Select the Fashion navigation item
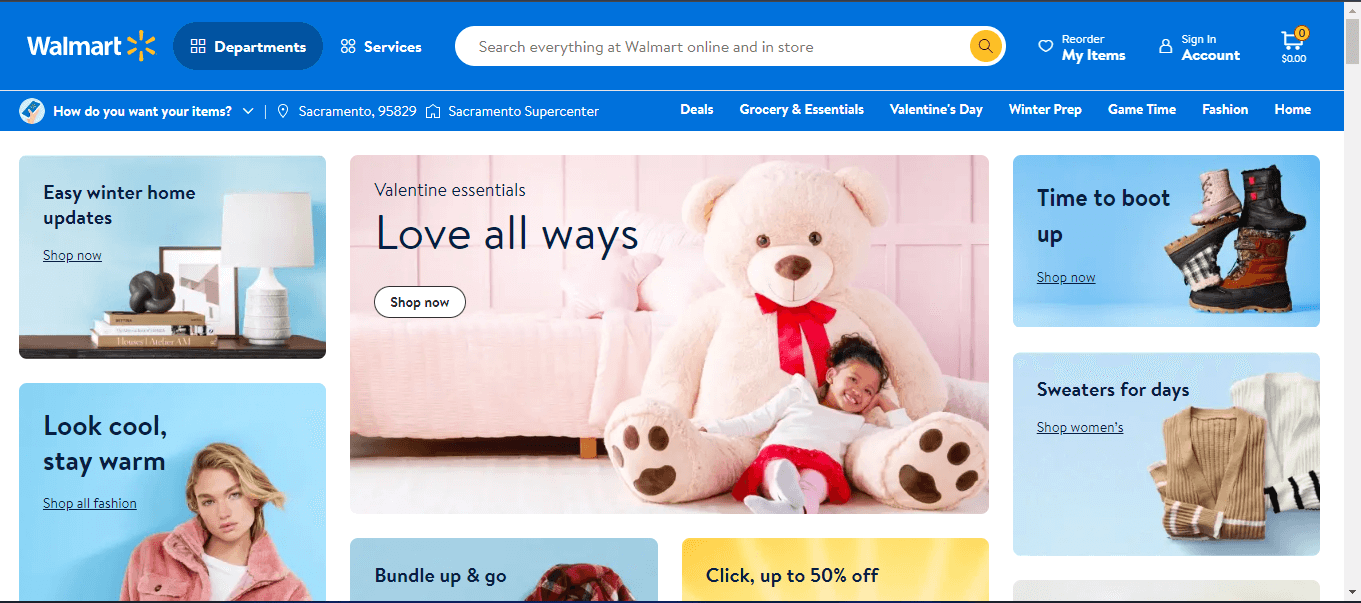 click(x=1225, y=110)
